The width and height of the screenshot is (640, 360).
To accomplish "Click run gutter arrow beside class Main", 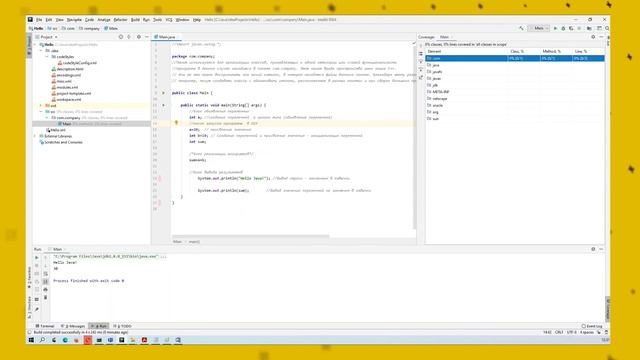I will click(x=163, y=93).
